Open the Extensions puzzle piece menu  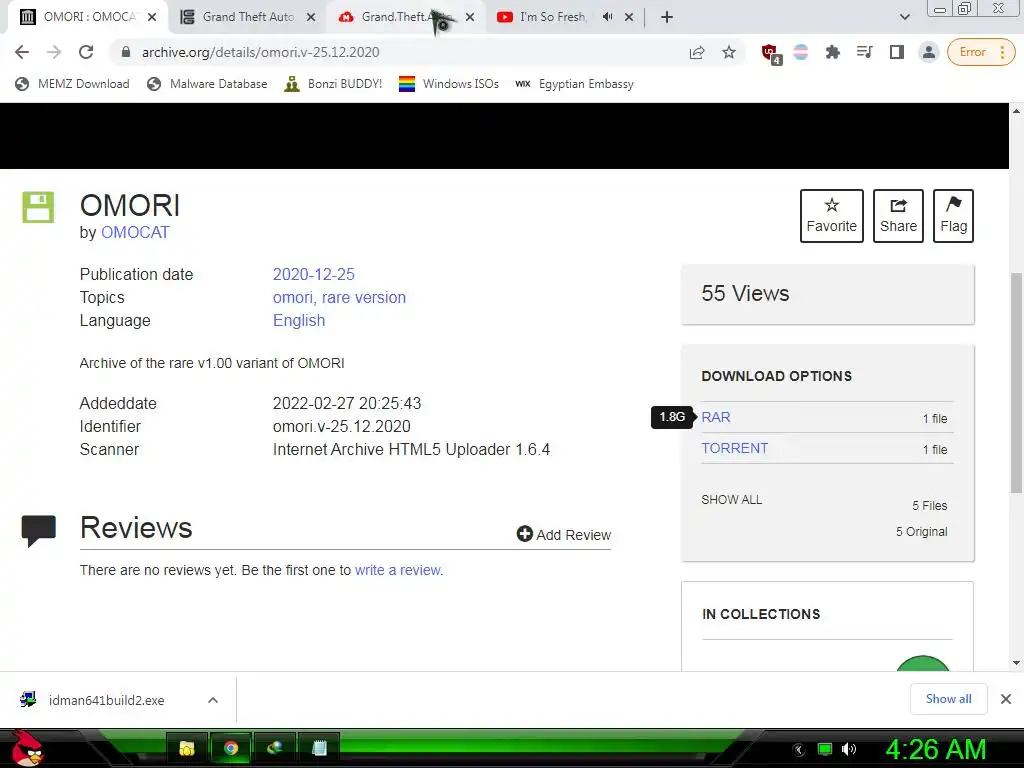click(x=832, y=52)
